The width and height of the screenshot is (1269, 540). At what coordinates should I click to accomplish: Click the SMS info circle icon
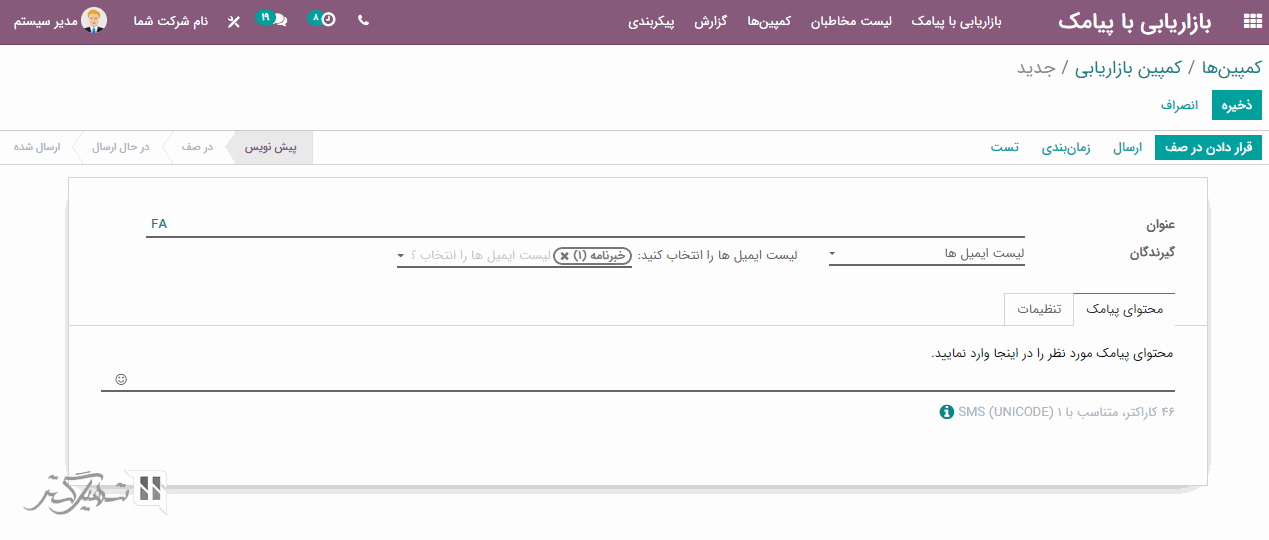coord(946,412)
